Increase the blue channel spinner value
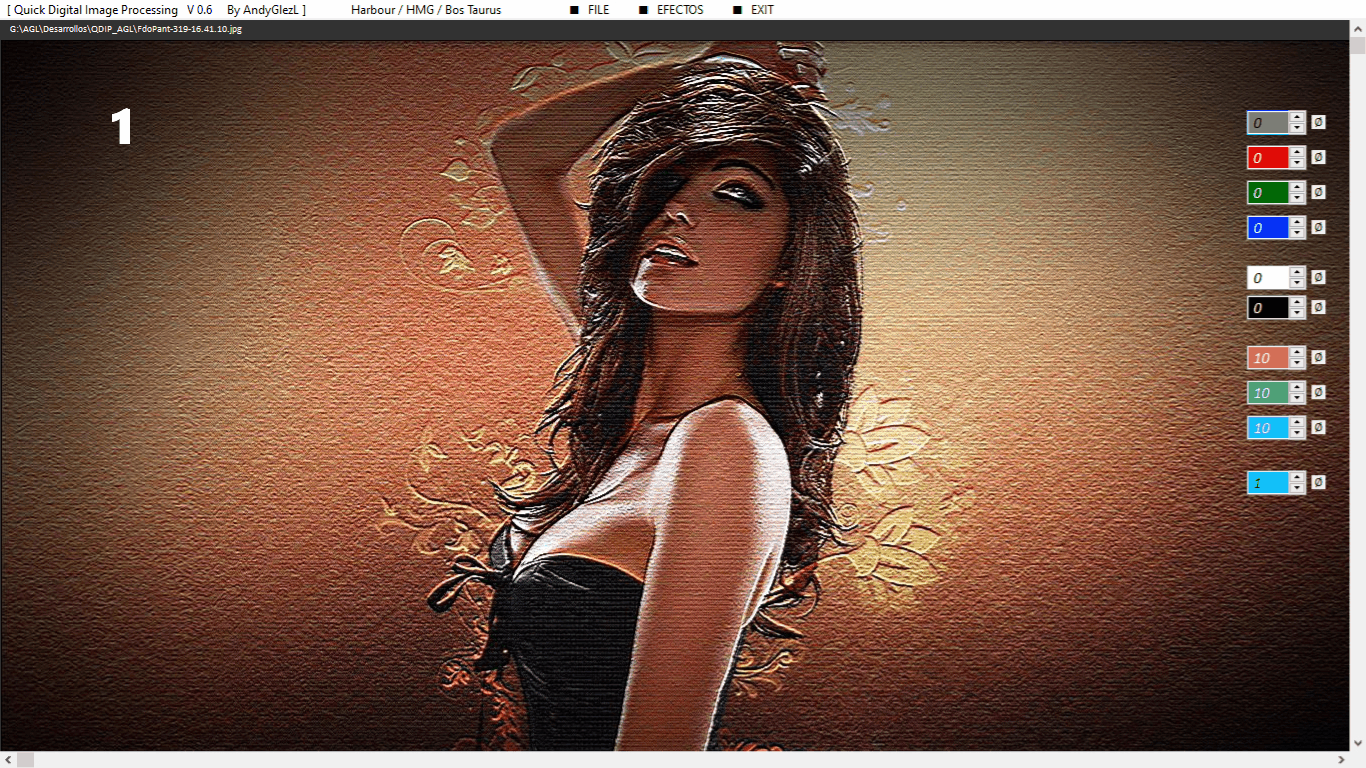The width and height of the screenshot is (1366, 768). coord(1297,222)
